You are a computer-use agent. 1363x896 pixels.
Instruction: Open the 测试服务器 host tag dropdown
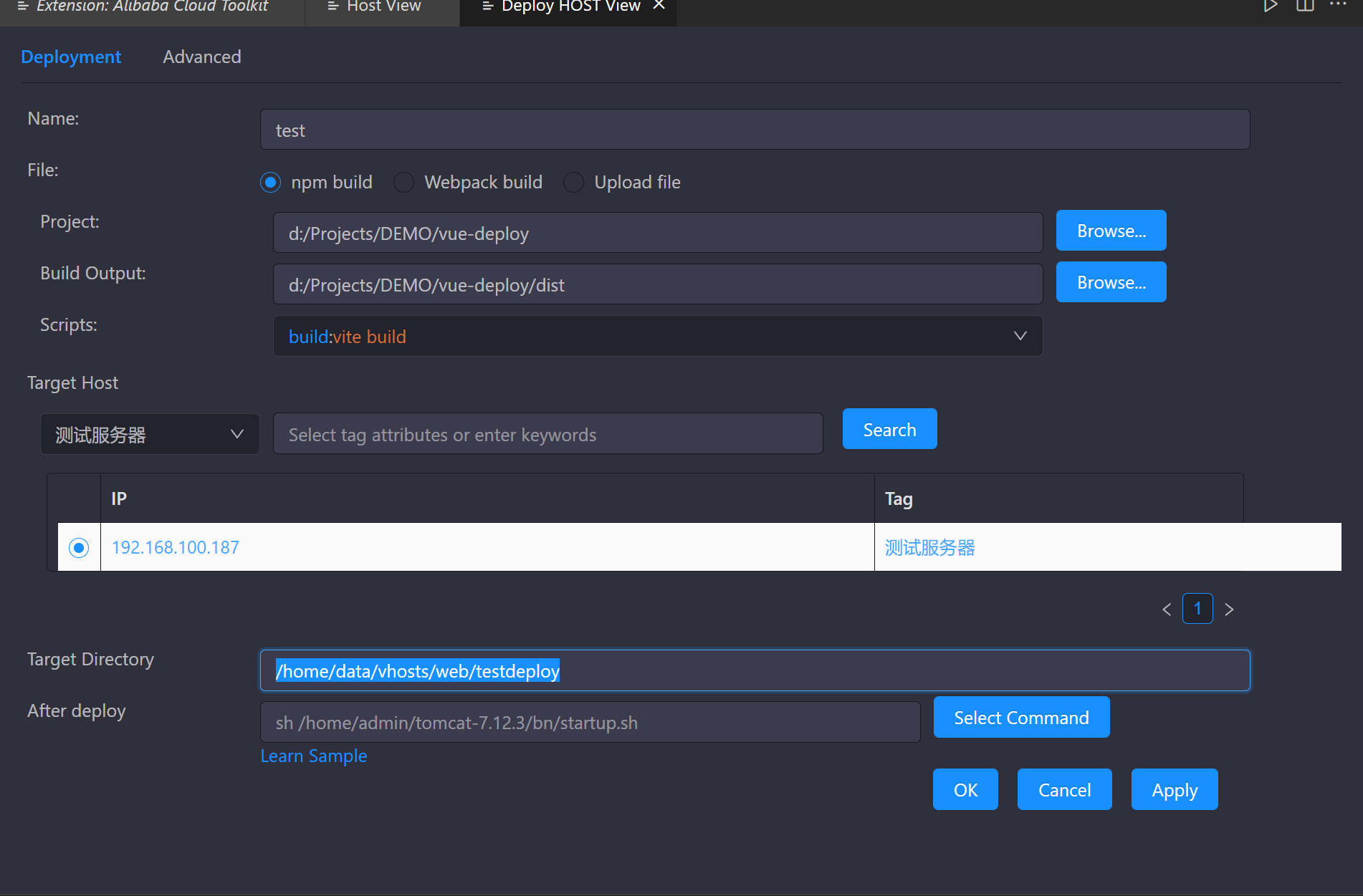[x=150, y=434]
